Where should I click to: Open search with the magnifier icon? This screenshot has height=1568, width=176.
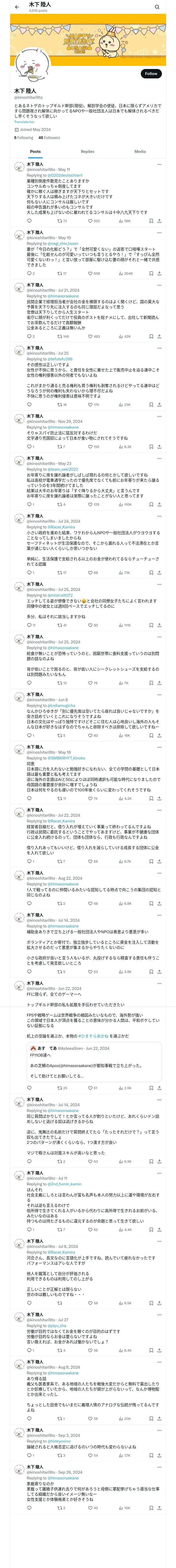(x=157, y=7)
